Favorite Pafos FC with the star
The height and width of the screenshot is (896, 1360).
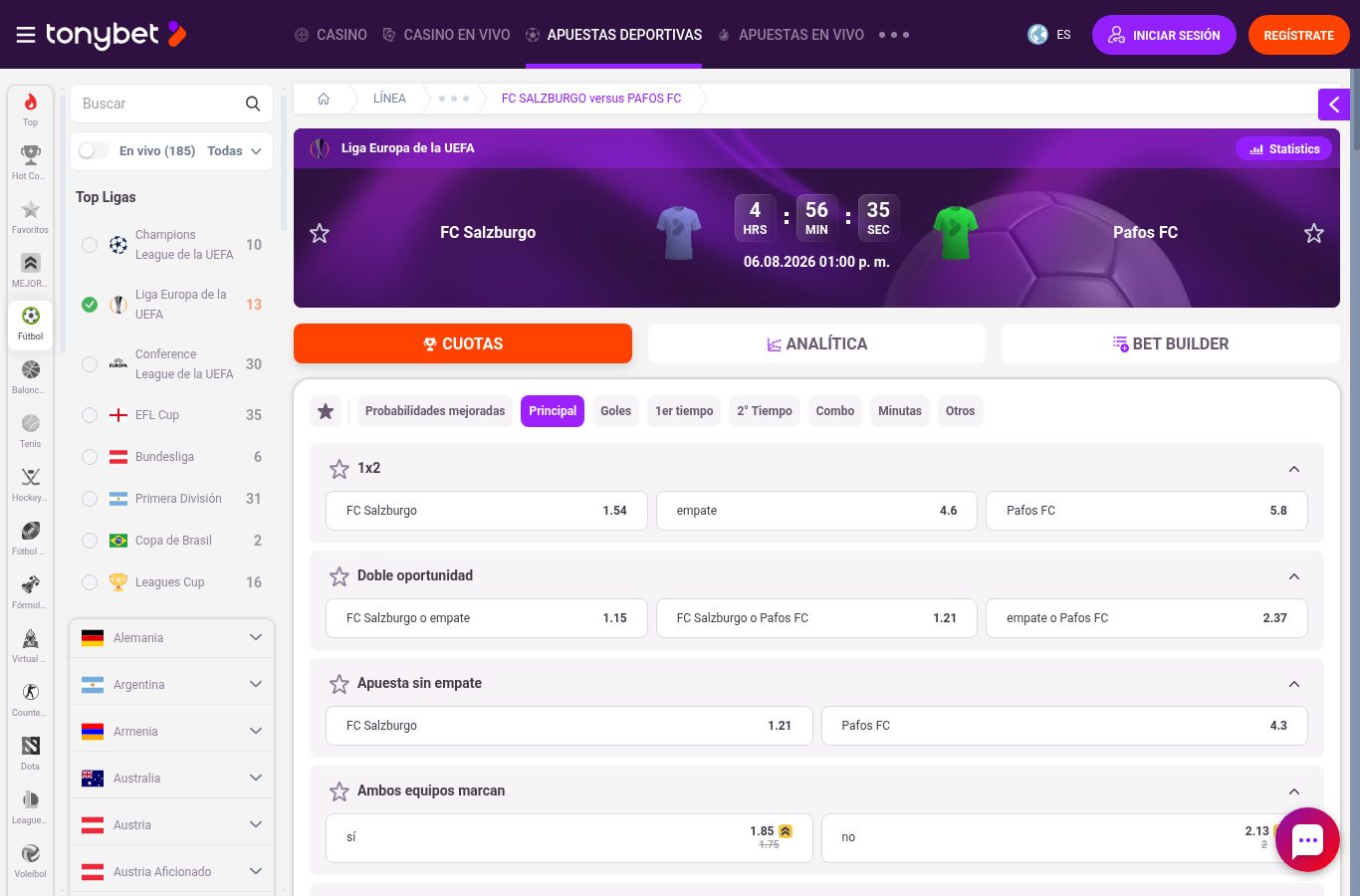click(x=1314, y=233)
